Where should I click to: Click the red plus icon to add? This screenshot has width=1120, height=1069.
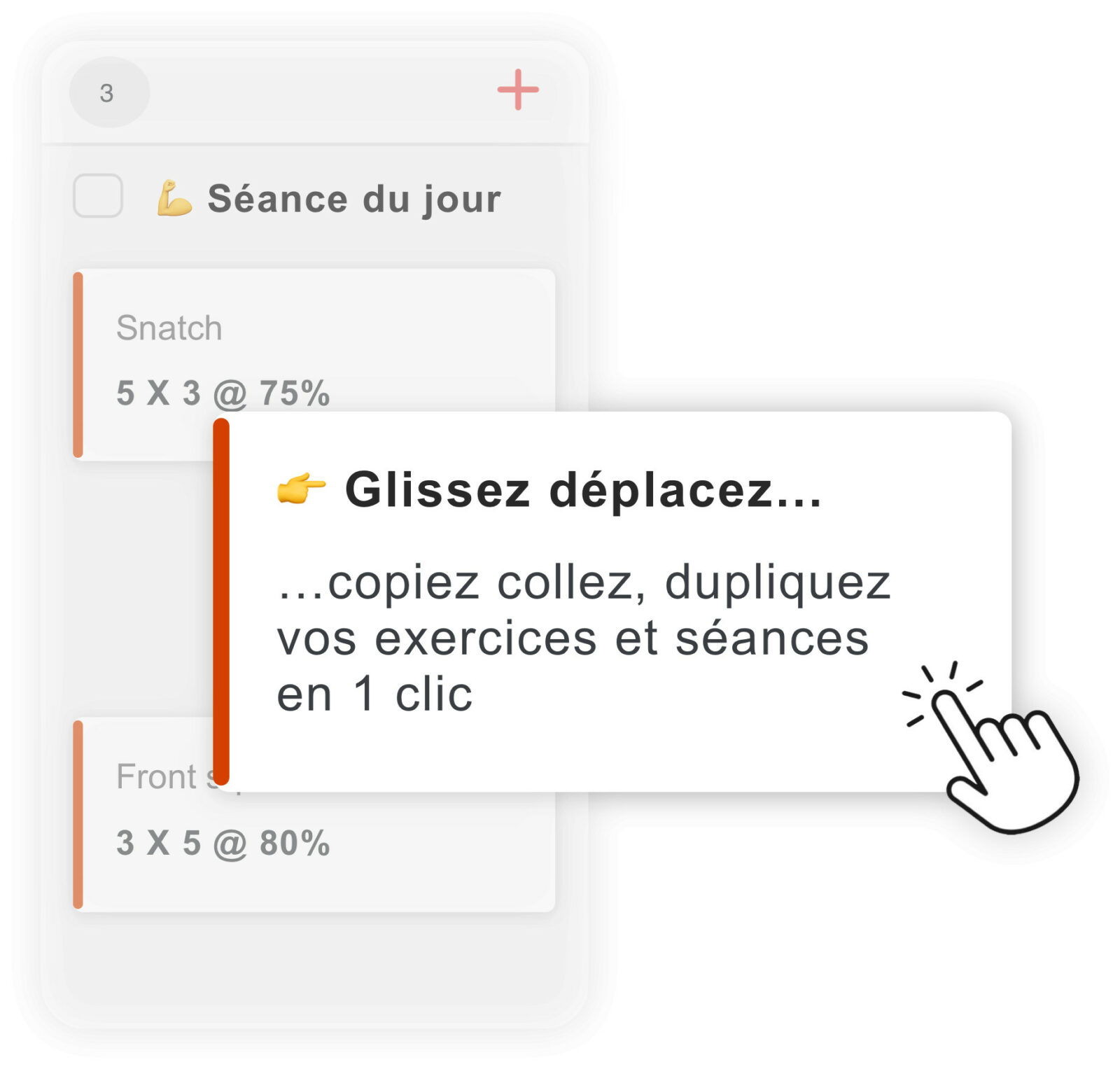coord(517,90)
